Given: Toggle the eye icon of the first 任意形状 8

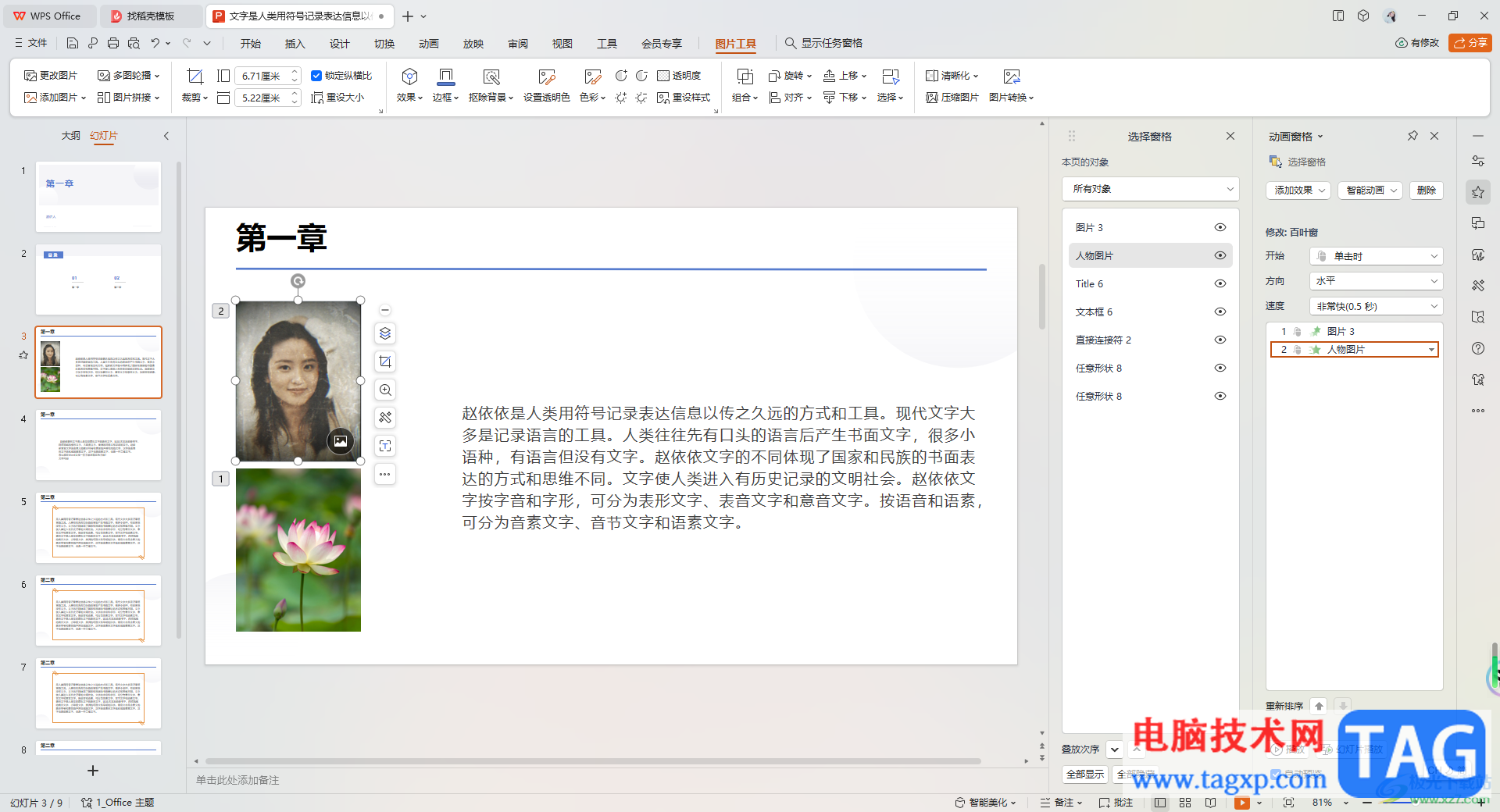Looking at the screenshot, I should point(1220,368).
